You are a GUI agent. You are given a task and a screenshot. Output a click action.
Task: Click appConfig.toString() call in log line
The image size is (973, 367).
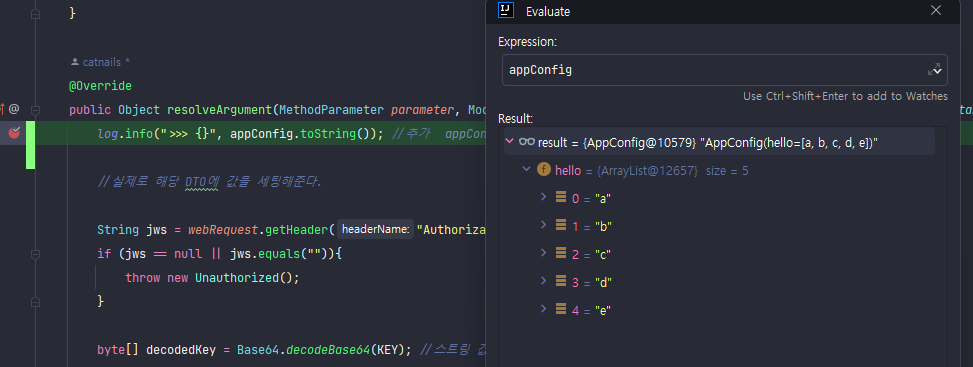click(302, 134)
